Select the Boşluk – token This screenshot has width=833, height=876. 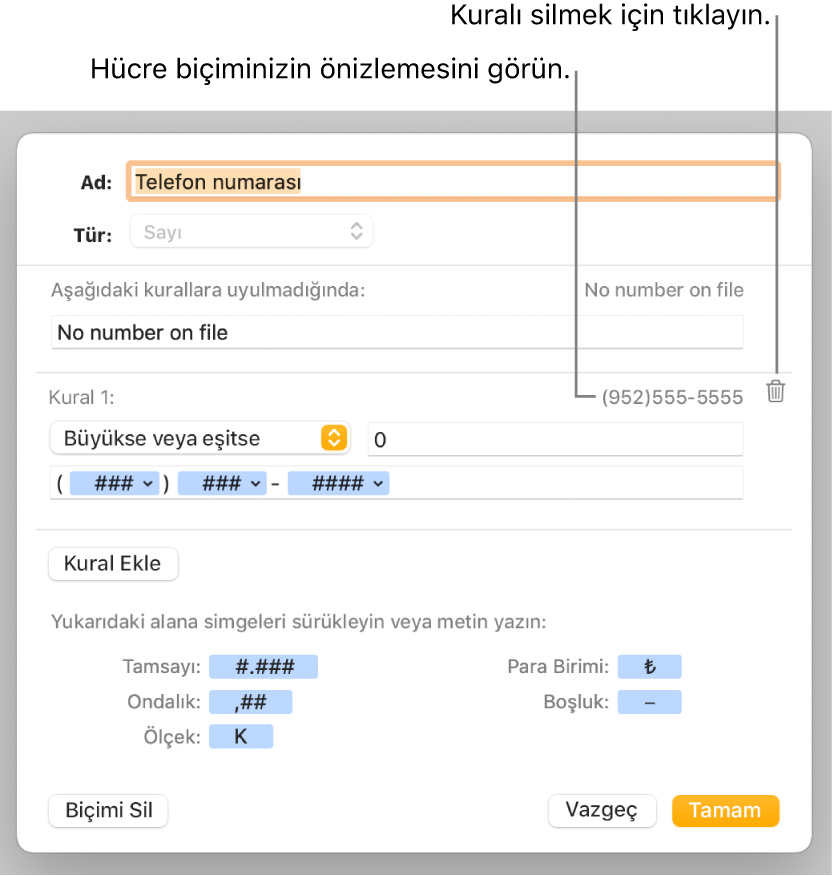pos(649,702)
